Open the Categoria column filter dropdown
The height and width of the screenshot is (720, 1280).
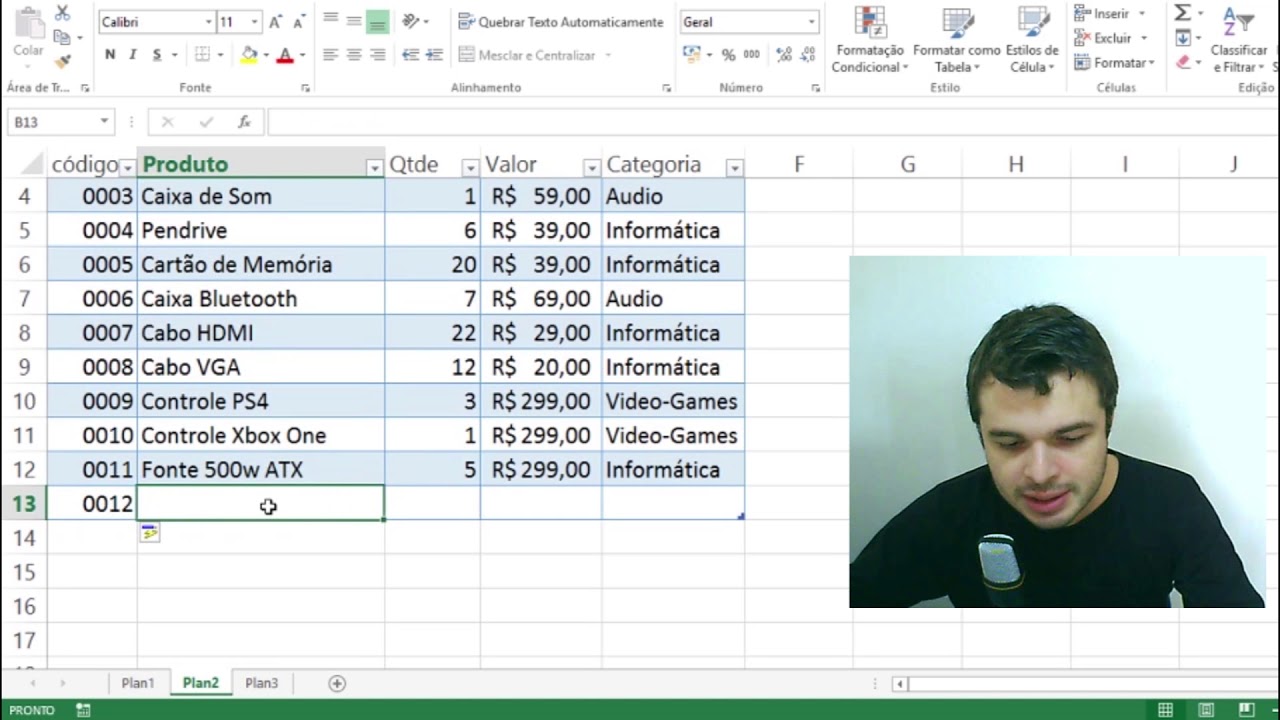[x=734, y=168]
